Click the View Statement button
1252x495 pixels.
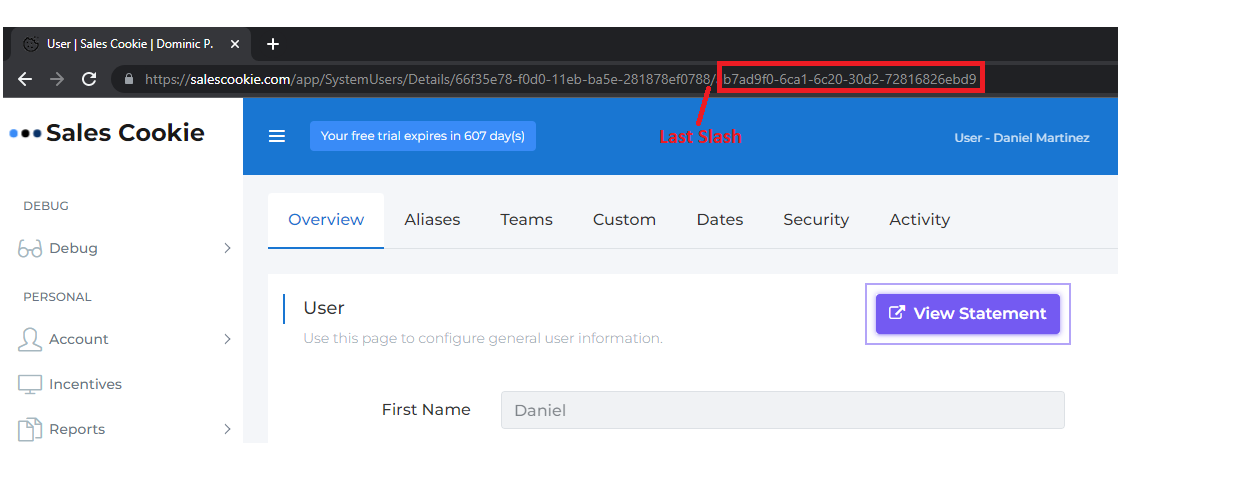pos(968,314)
